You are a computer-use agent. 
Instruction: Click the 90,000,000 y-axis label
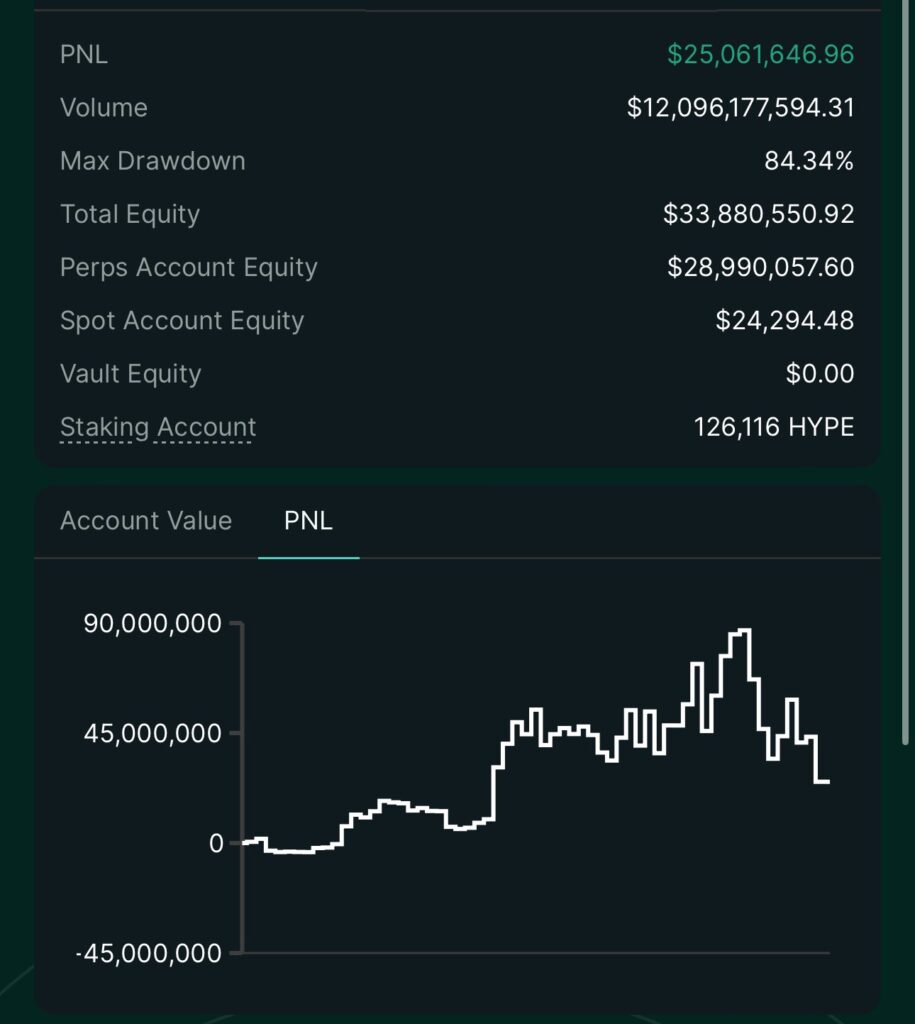click(x=152, y=624)
